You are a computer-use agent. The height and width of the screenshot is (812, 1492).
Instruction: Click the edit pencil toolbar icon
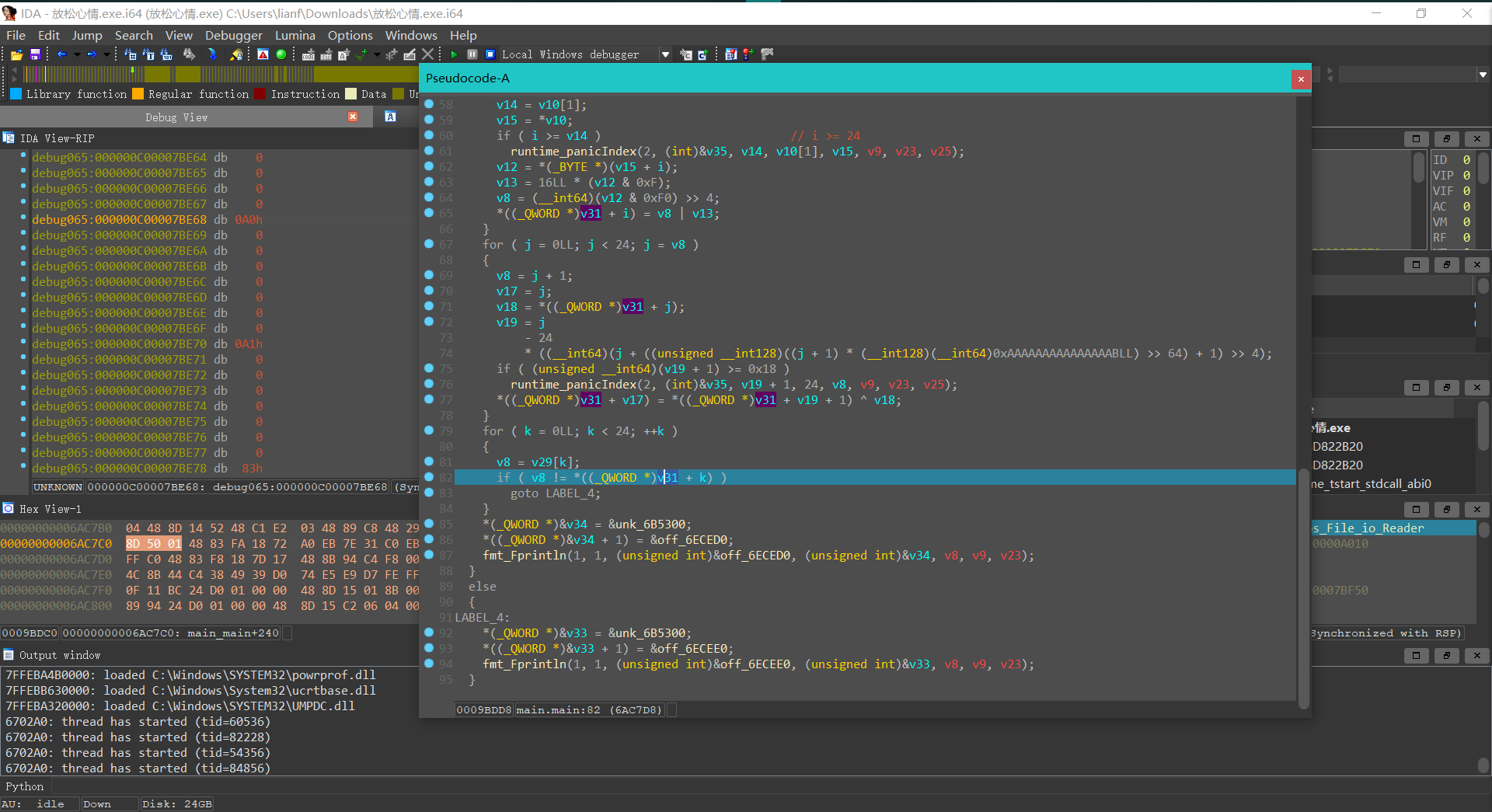[x=410, y=54]
